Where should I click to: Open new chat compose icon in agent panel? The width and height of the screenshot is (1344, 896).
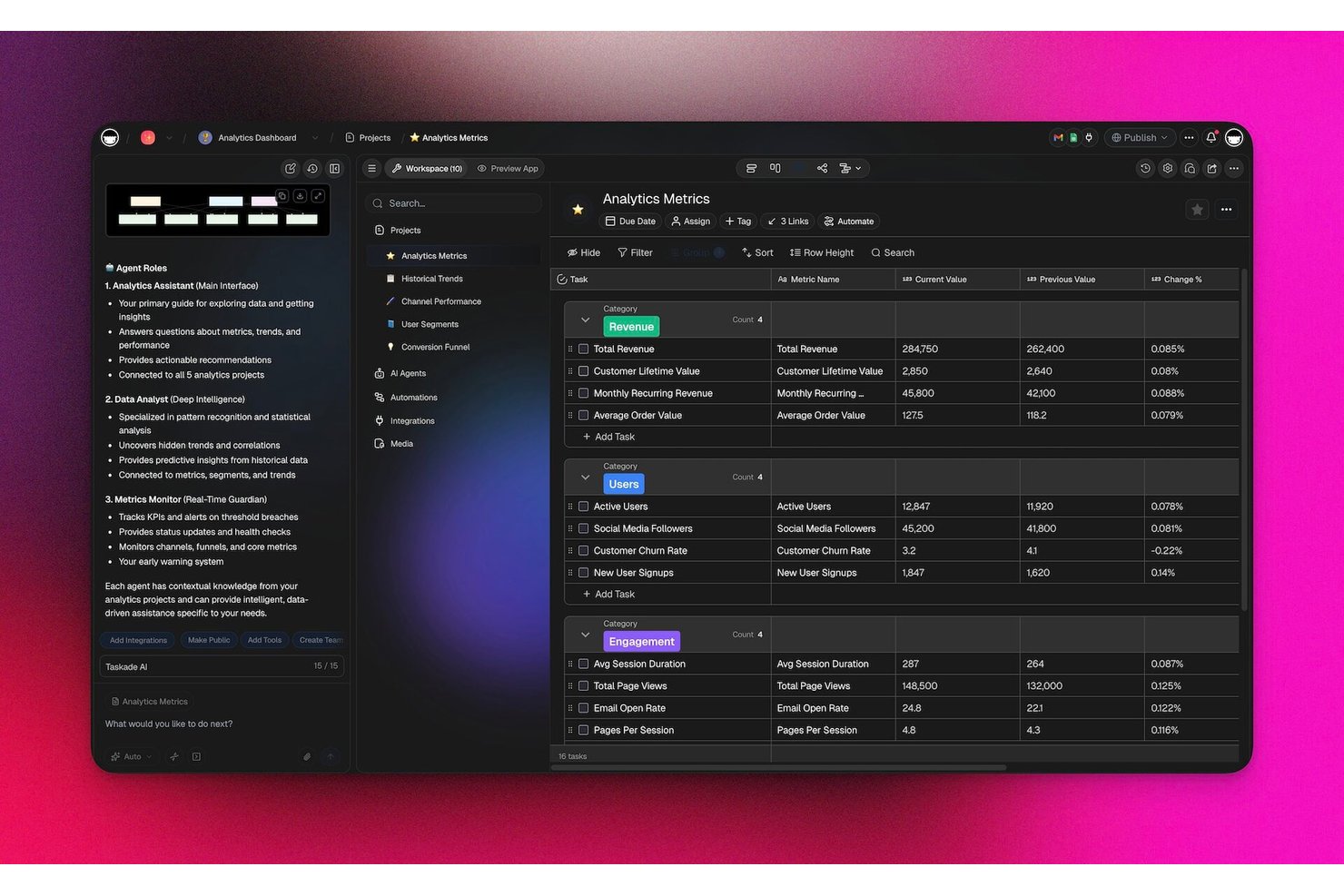[291, 168]
